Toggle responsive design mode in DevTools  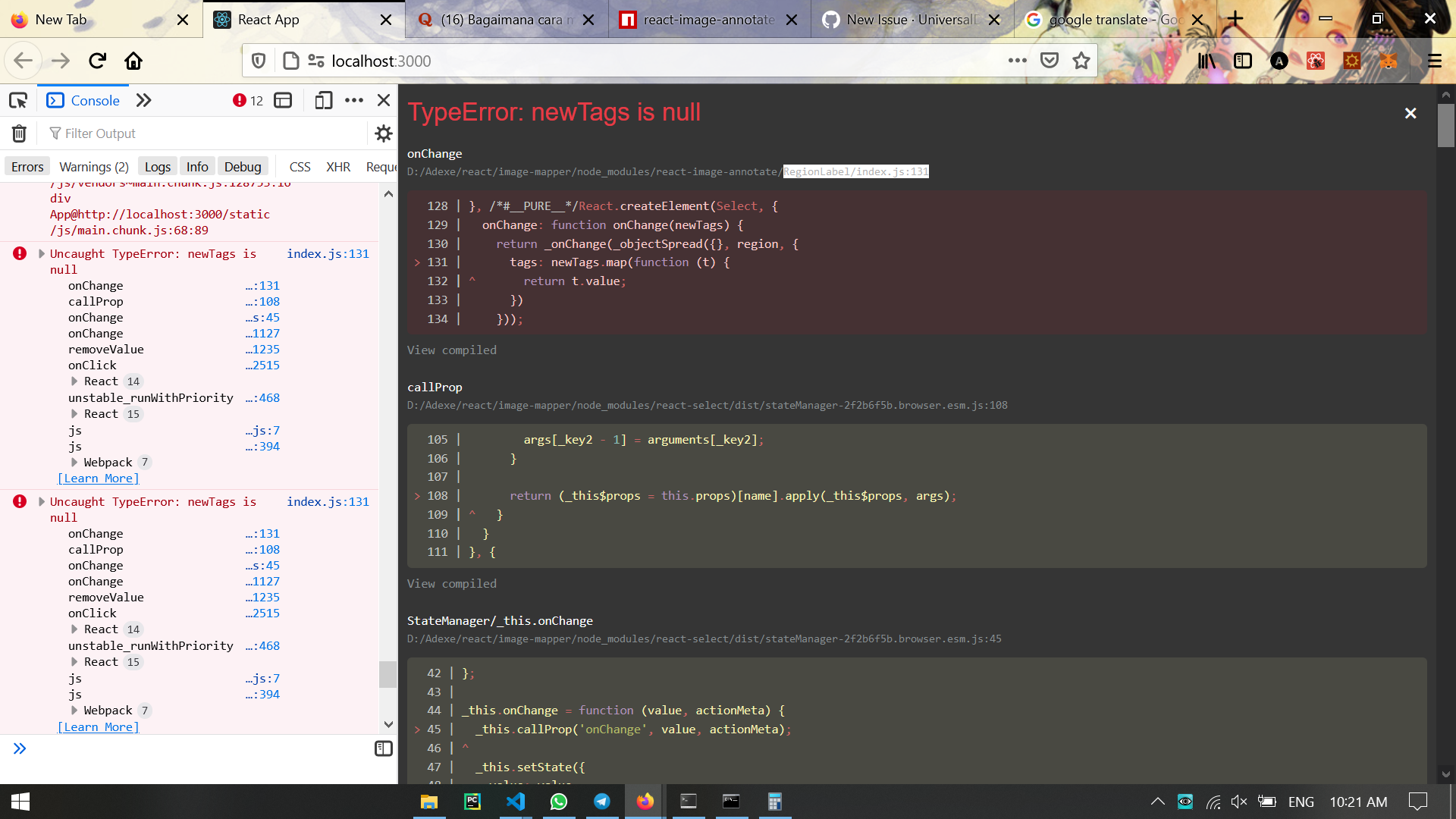coord(323,99)
